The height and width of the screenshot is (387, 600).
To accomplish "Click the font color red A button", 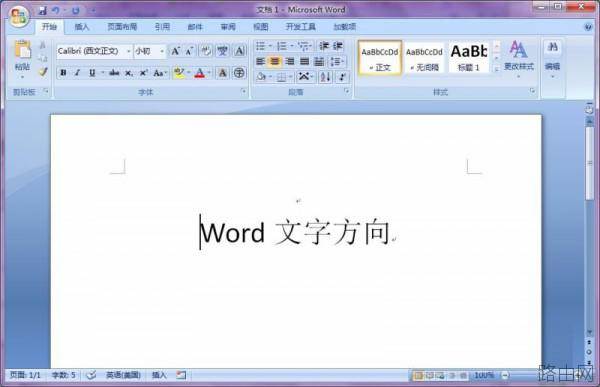I will click(199, 73).
